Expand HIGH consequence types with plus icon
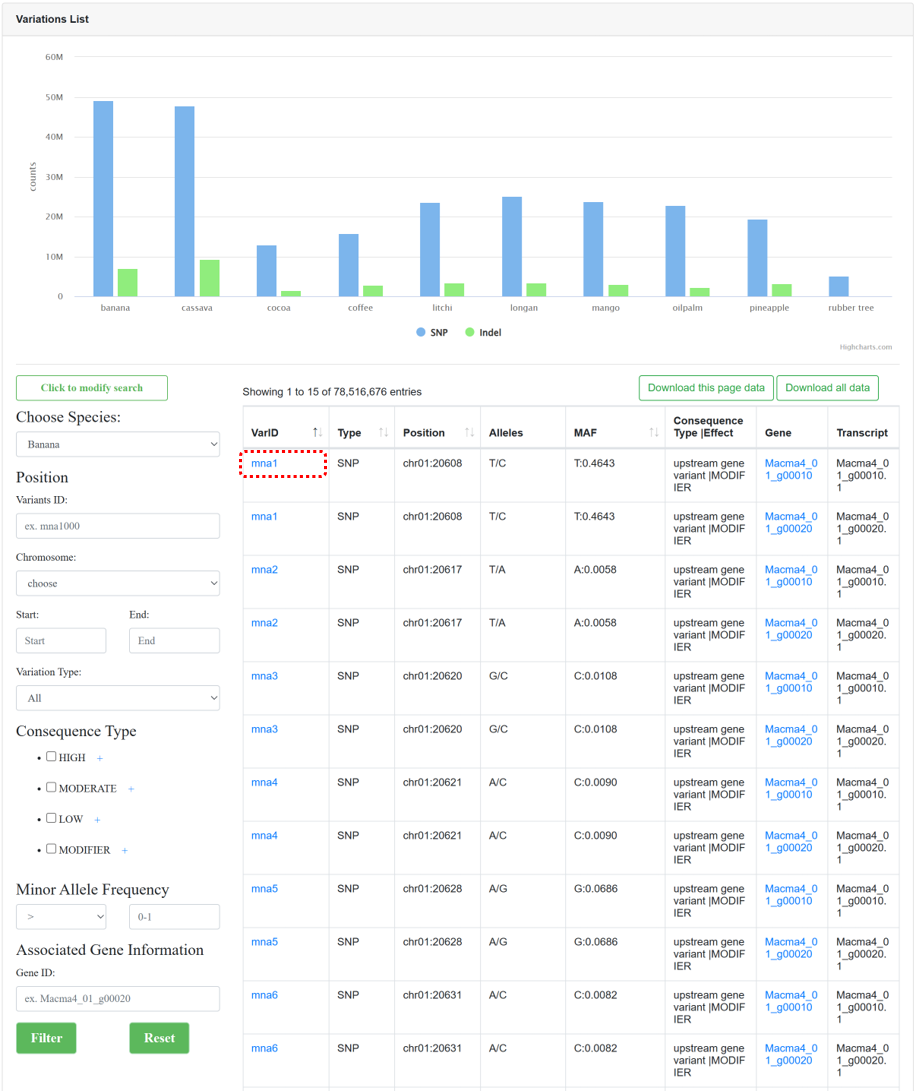 100,758
